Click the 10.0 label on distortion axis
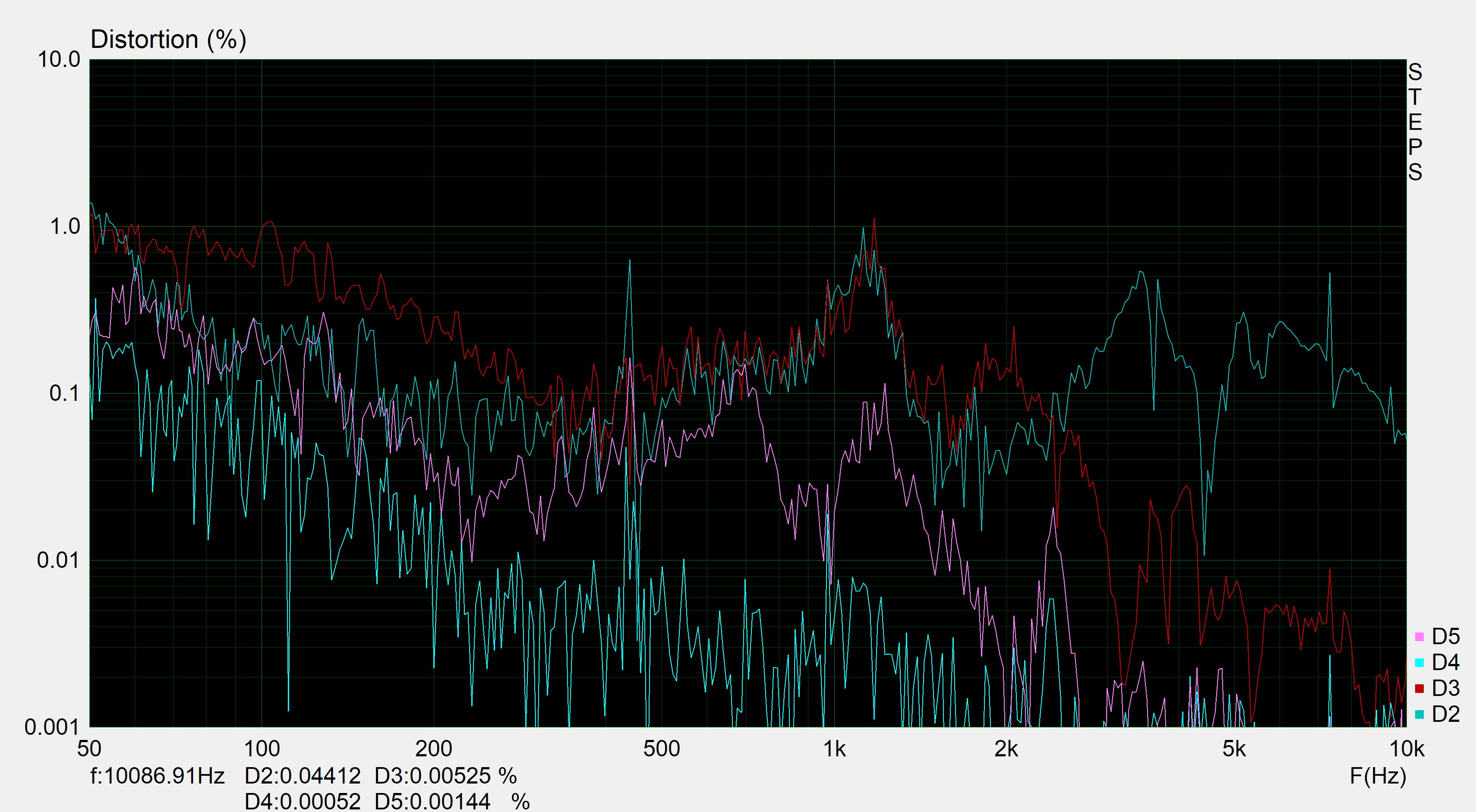Image resolution: width=1476 pixels, height=812 pixels. (x=59, y=60)
